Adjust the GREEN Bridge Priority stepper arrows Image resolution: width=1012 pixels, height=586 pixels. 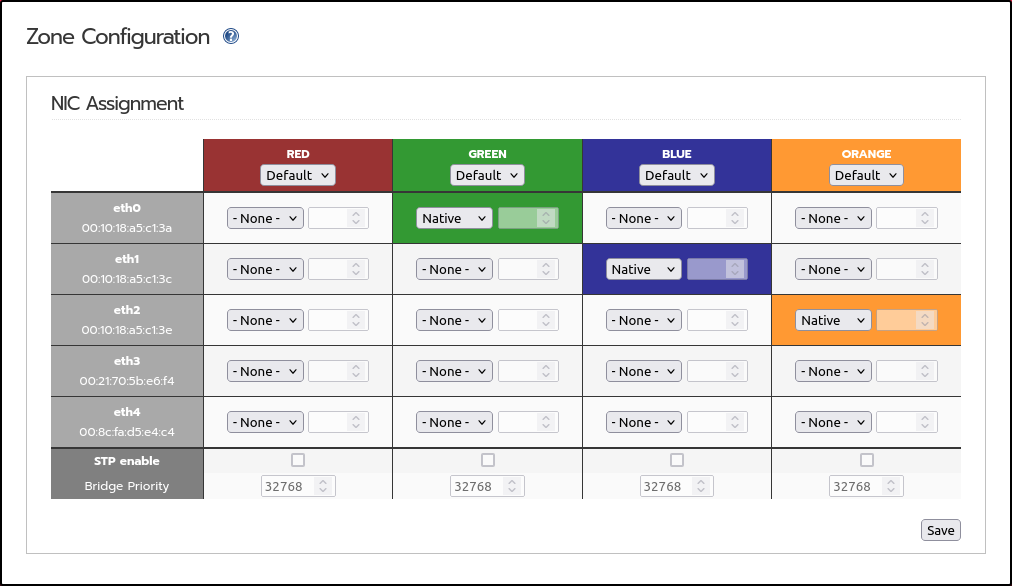[x=512, y=486]
